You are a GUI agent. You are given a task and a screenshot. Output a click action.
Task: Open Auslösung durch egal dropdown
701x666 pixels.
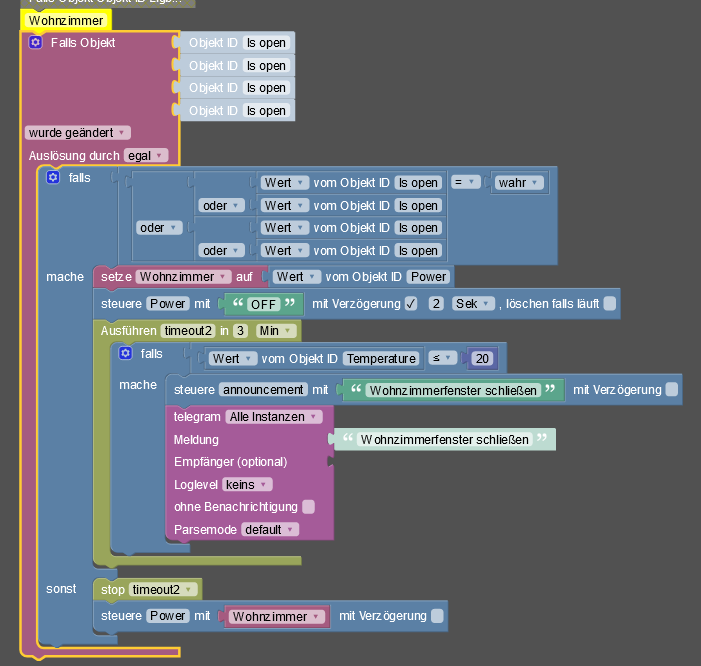(146, 156)
